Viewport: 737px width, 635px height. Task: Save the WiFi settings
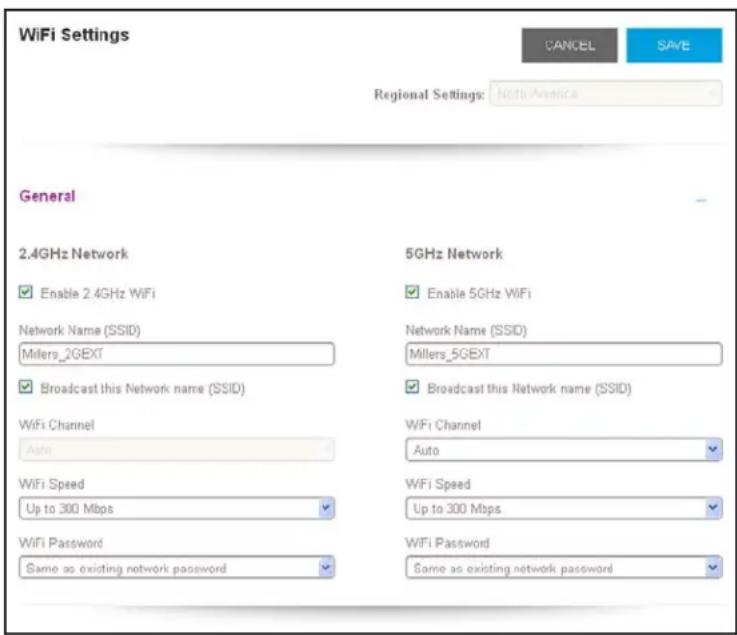point(674,45)
